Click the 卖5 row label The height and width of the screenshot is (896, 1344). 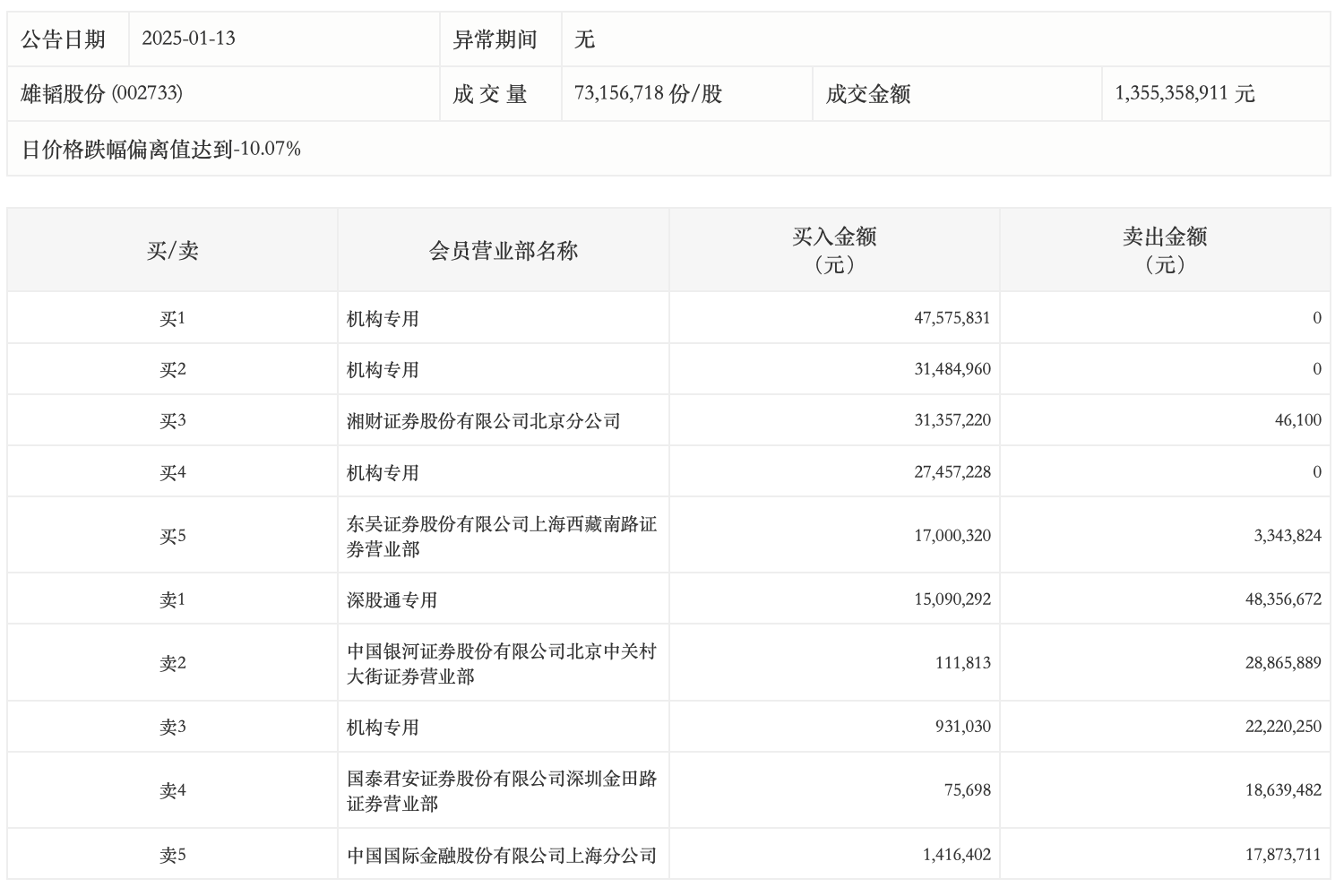tap(172, 855)
